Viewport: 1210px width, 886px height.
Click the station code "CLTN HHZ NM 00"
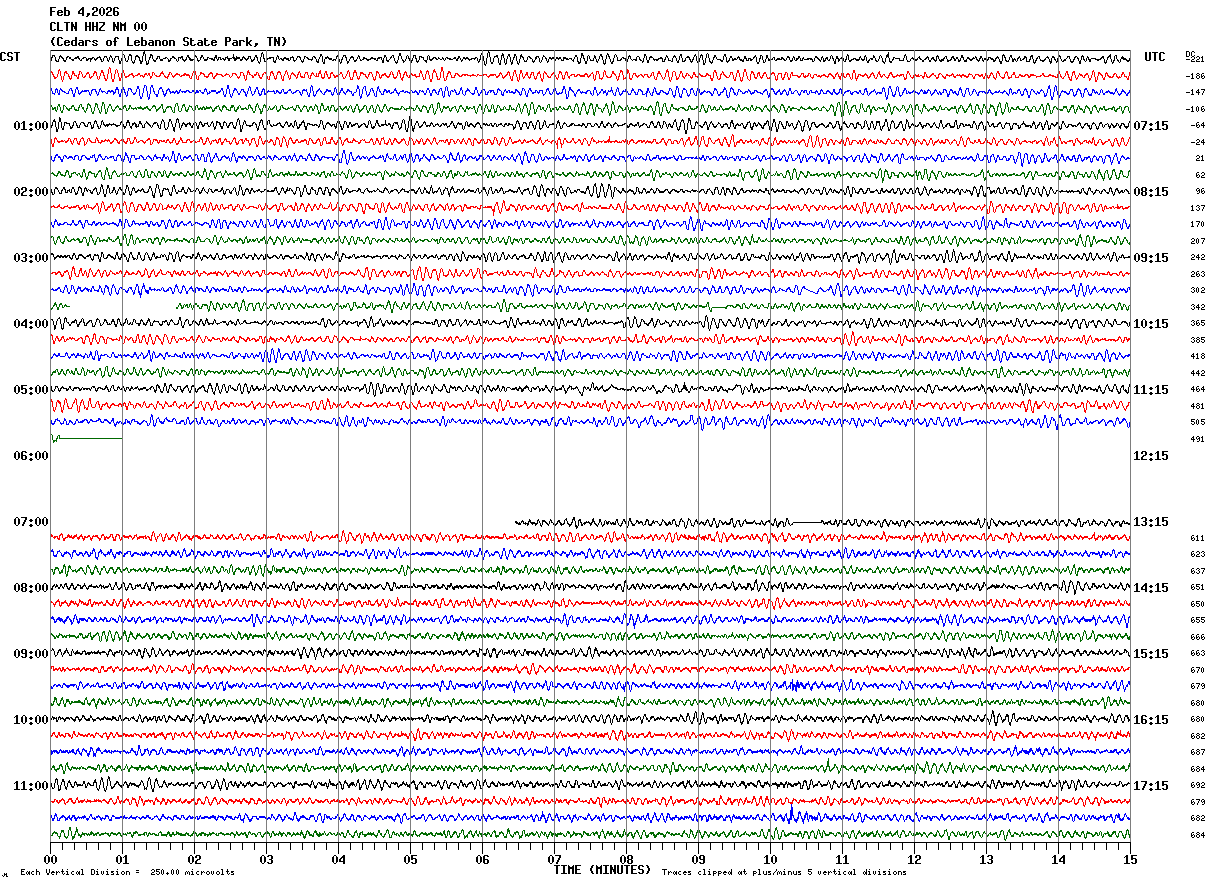(98, 27)
